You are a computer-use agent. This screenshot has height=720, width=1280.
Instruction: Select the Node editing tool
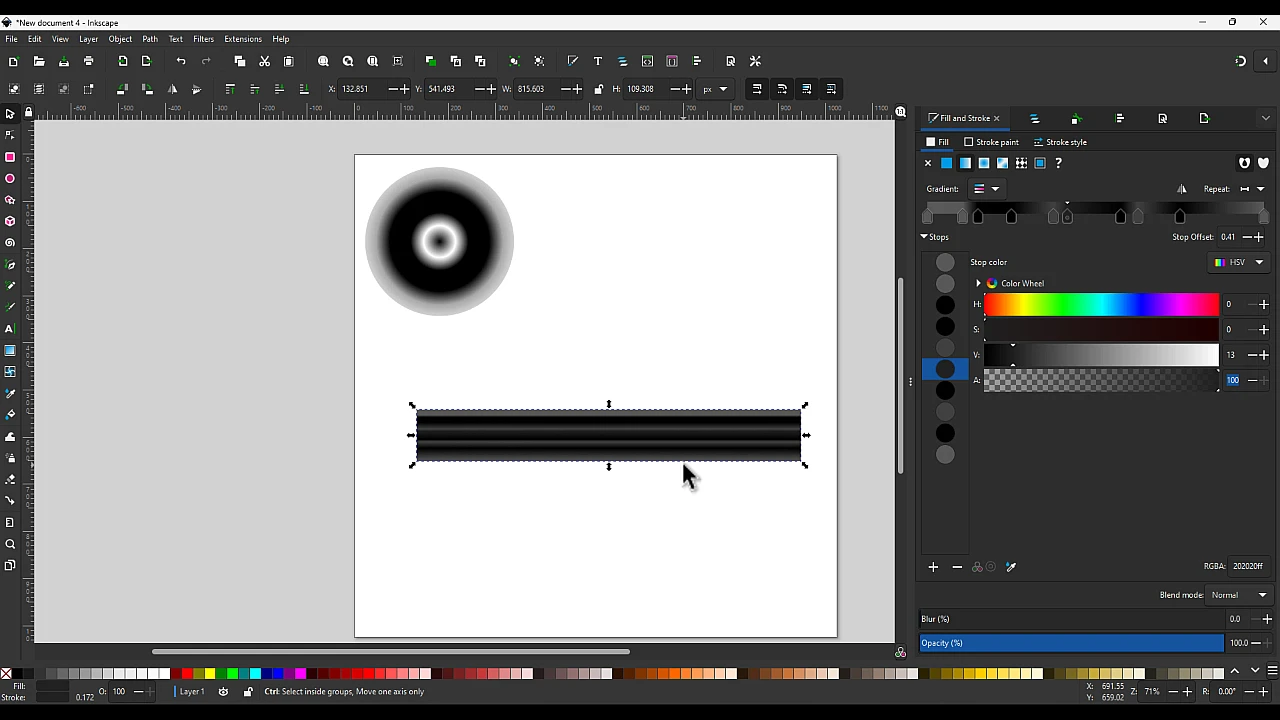point(10,135)
